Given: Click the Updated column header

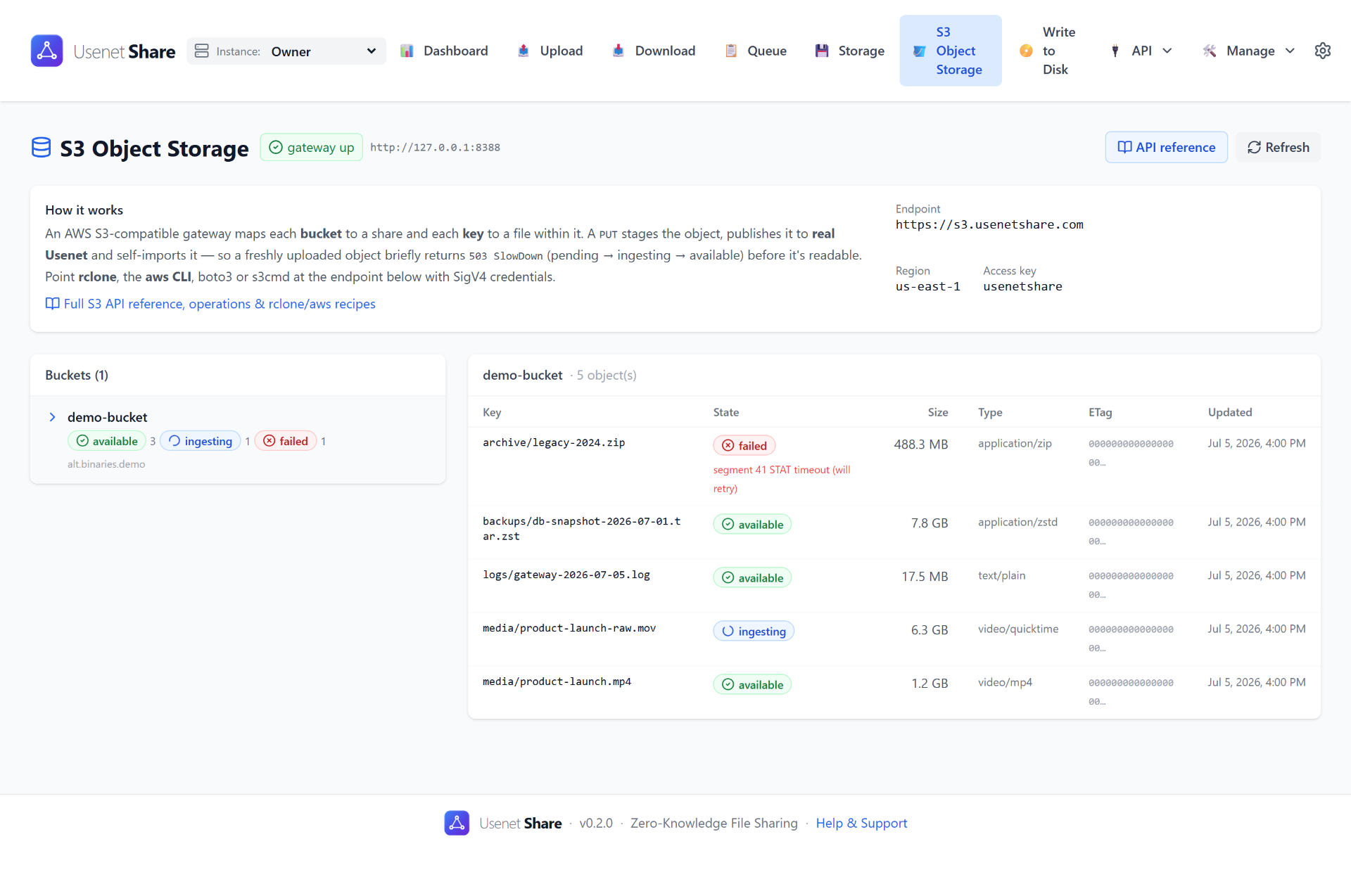Looking at the screenshot, I should [1230, 412].
